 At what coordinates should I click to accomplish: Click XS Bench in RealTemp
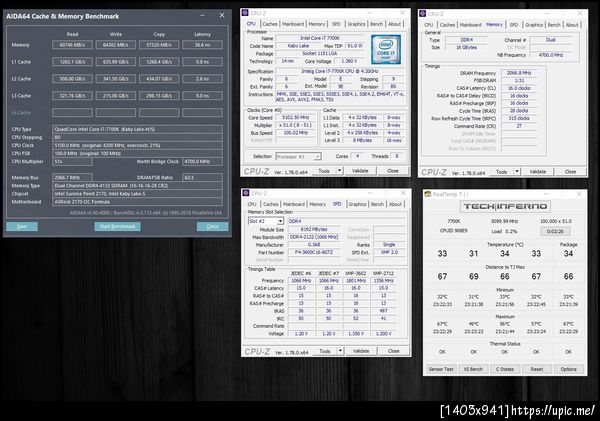point(473,369)
